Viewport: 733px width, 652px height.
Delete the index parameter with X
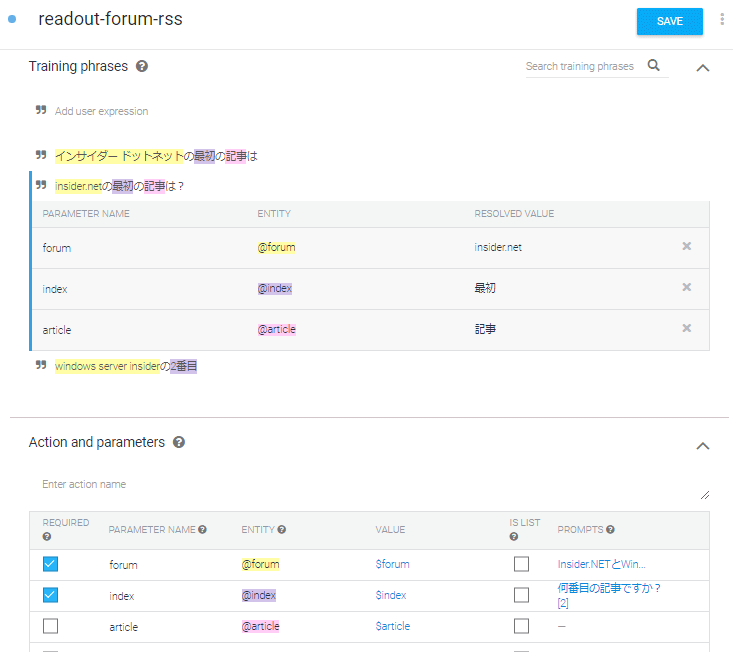coord(687,287)
